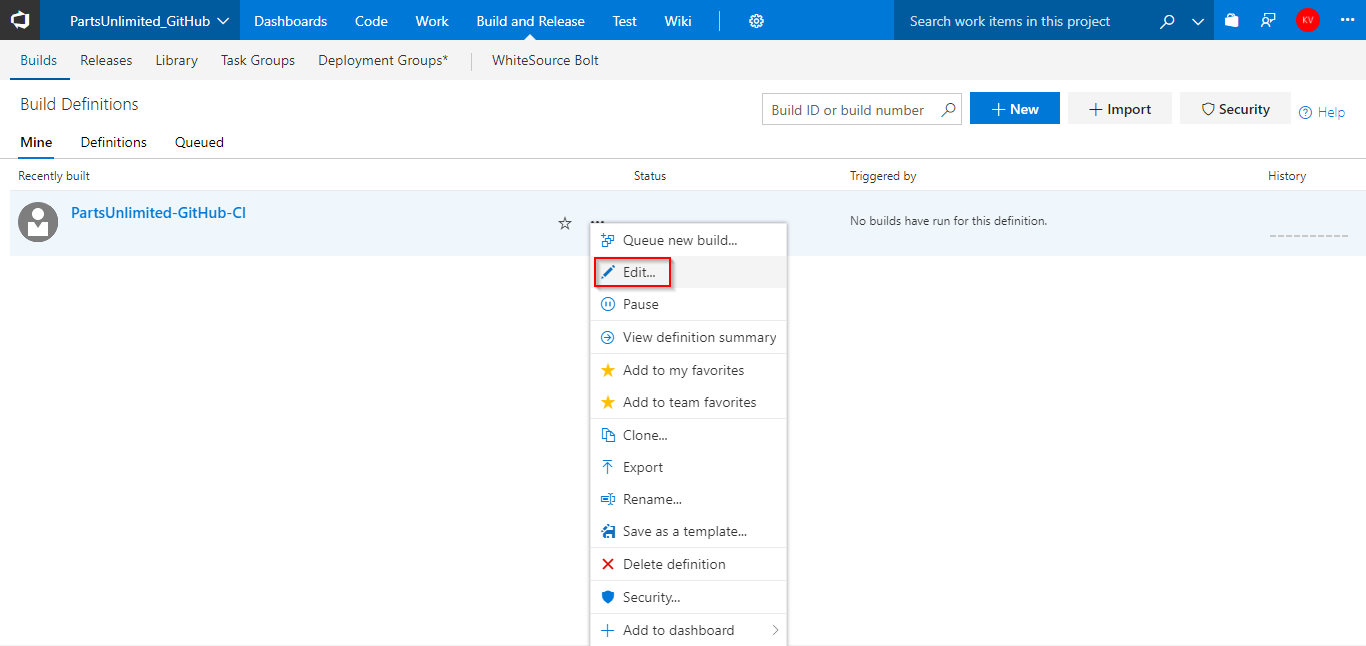Open WhiteSource Bolt tab

tap(545, 60)
